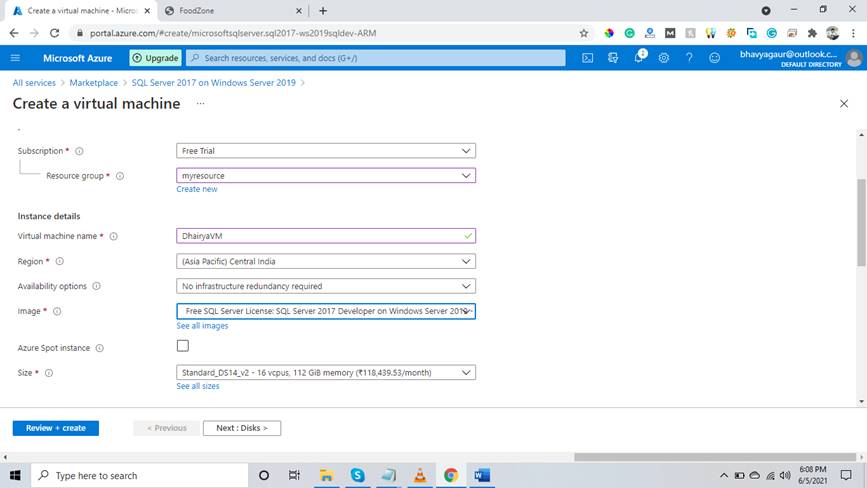867x488 pixels.
Task: Open the Chrome three-dot menu
Action: coord(853,33)
